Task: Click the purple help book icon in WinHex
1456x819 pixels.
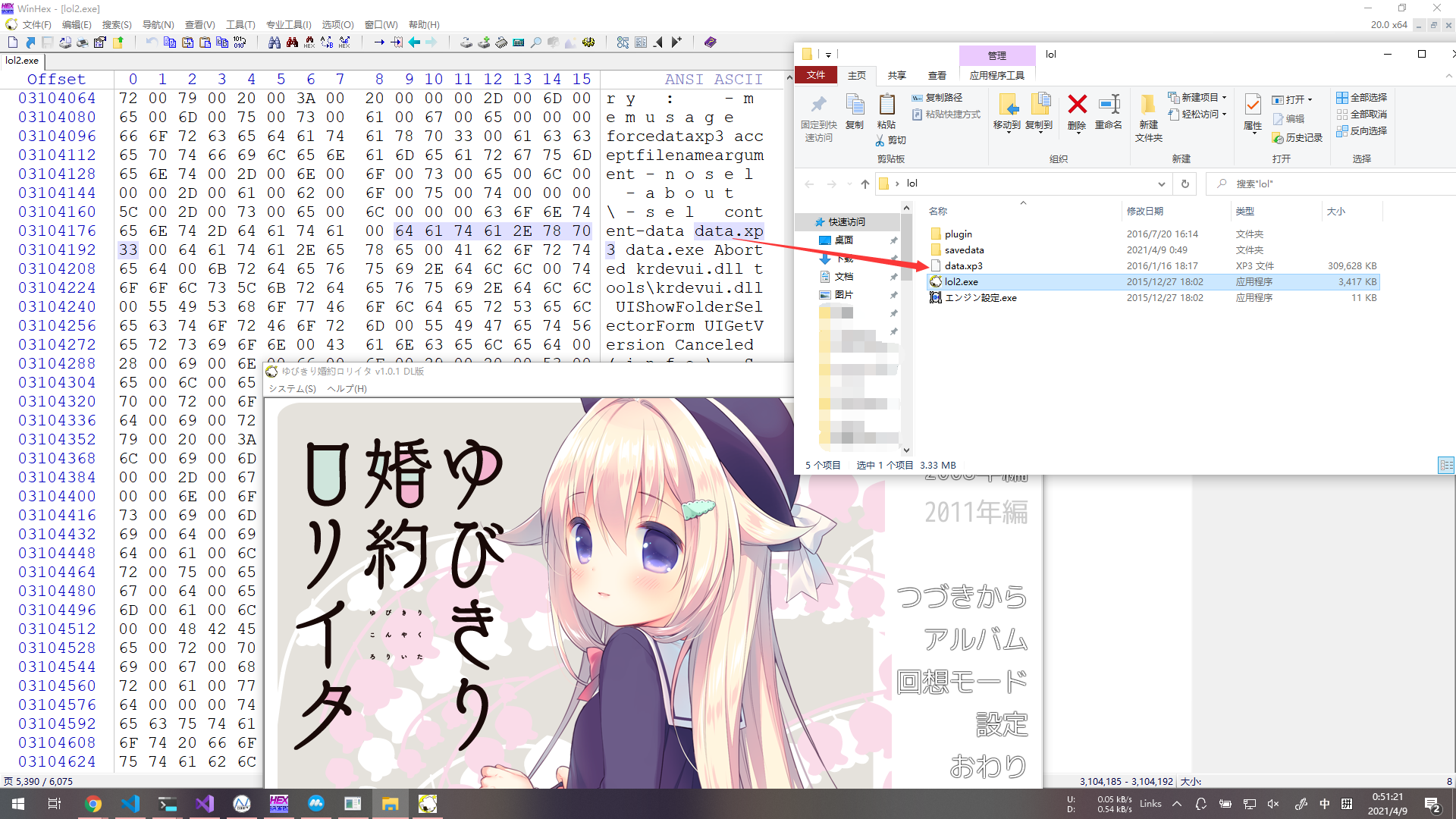Action: [710, 42]
